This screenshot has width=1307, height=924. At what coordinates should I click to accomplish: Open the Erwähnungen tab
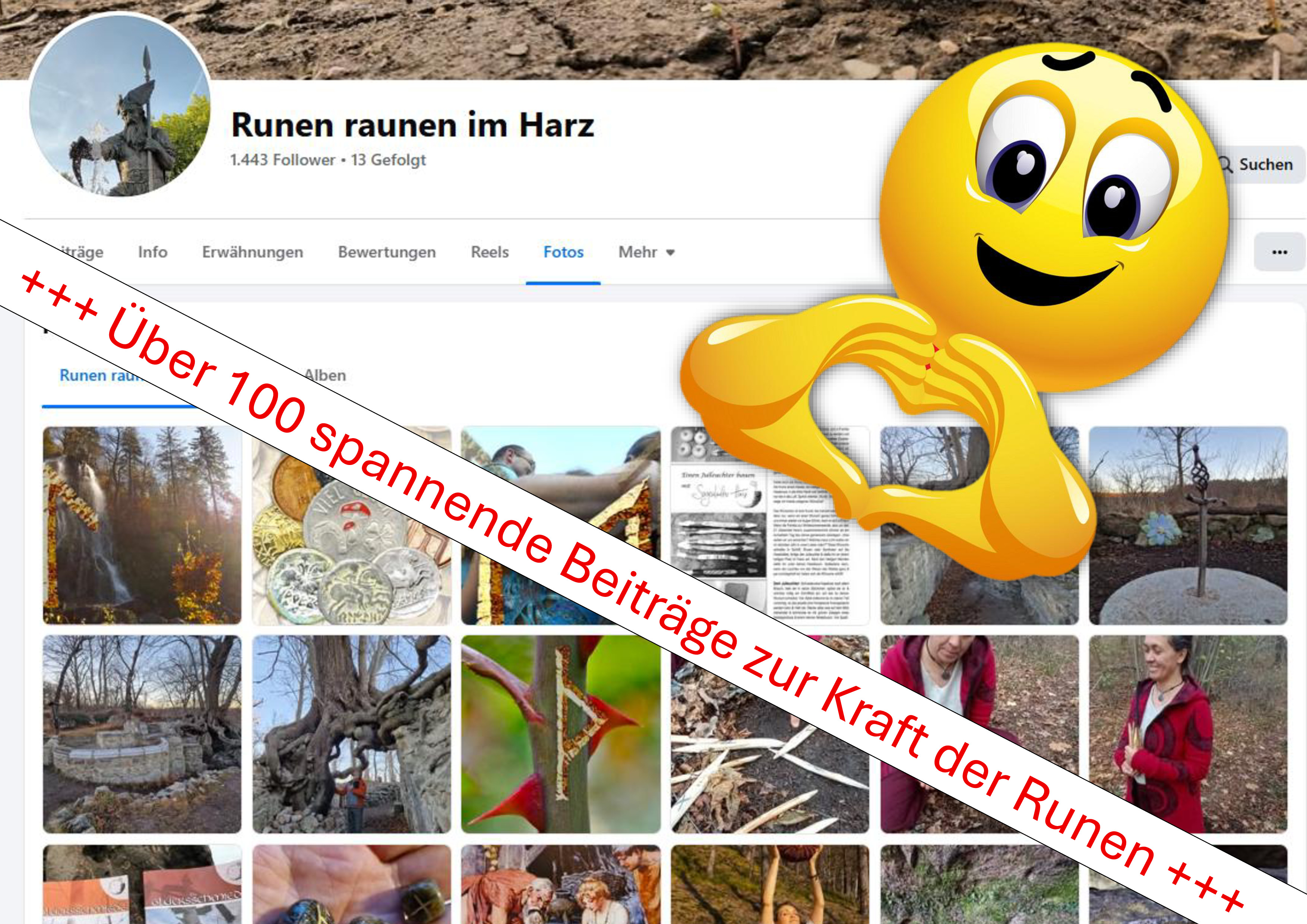[252, 252]
